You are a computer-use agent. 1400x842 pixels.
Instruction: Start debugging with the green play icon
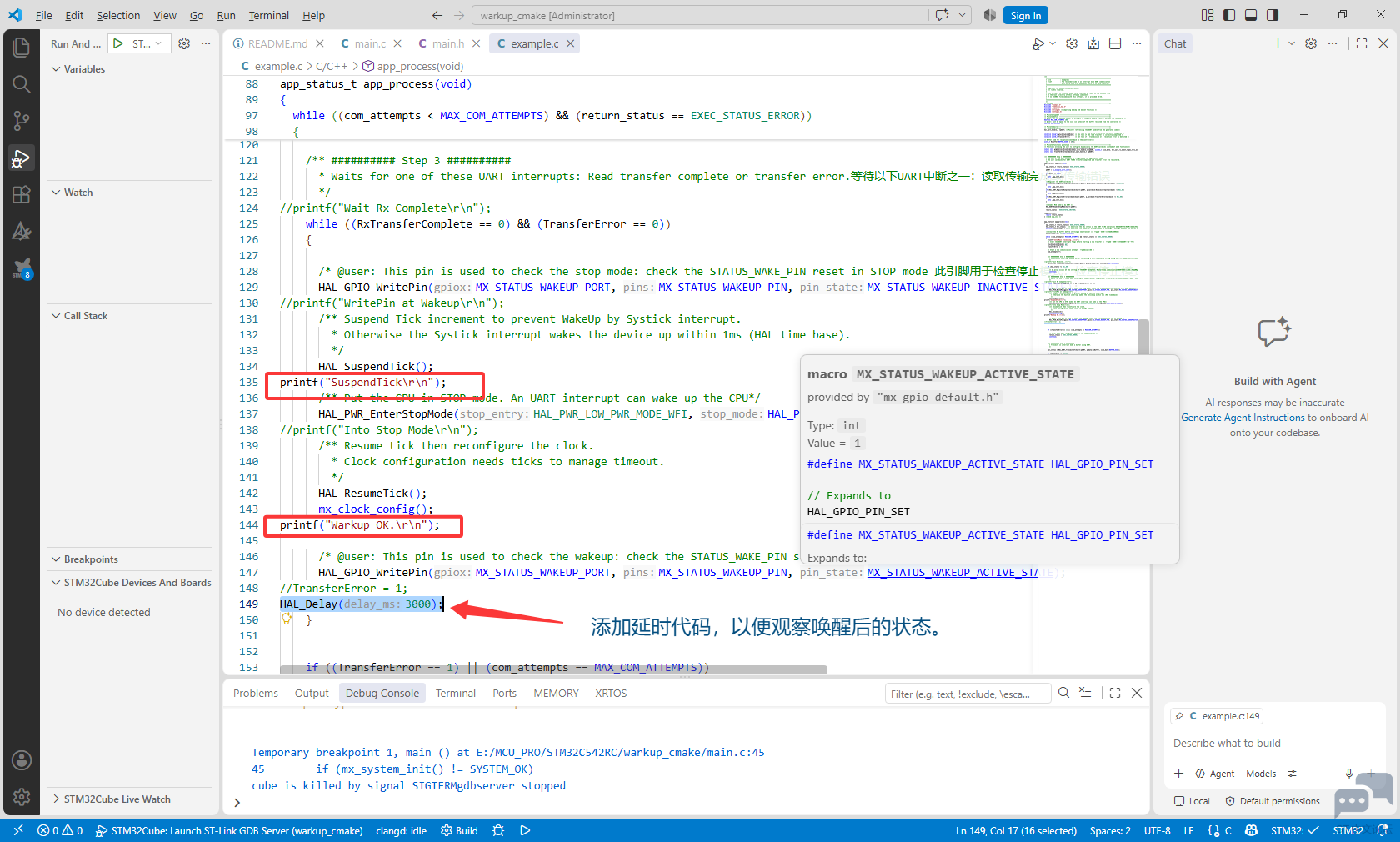tap(118, 43)
